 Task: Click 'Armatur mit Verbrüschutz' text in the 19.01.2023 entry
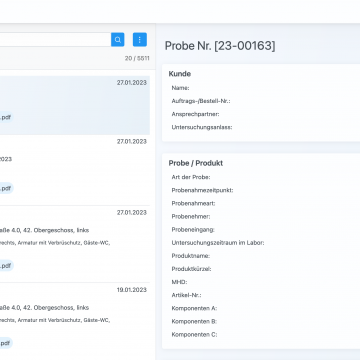click(x=49, y=320)
